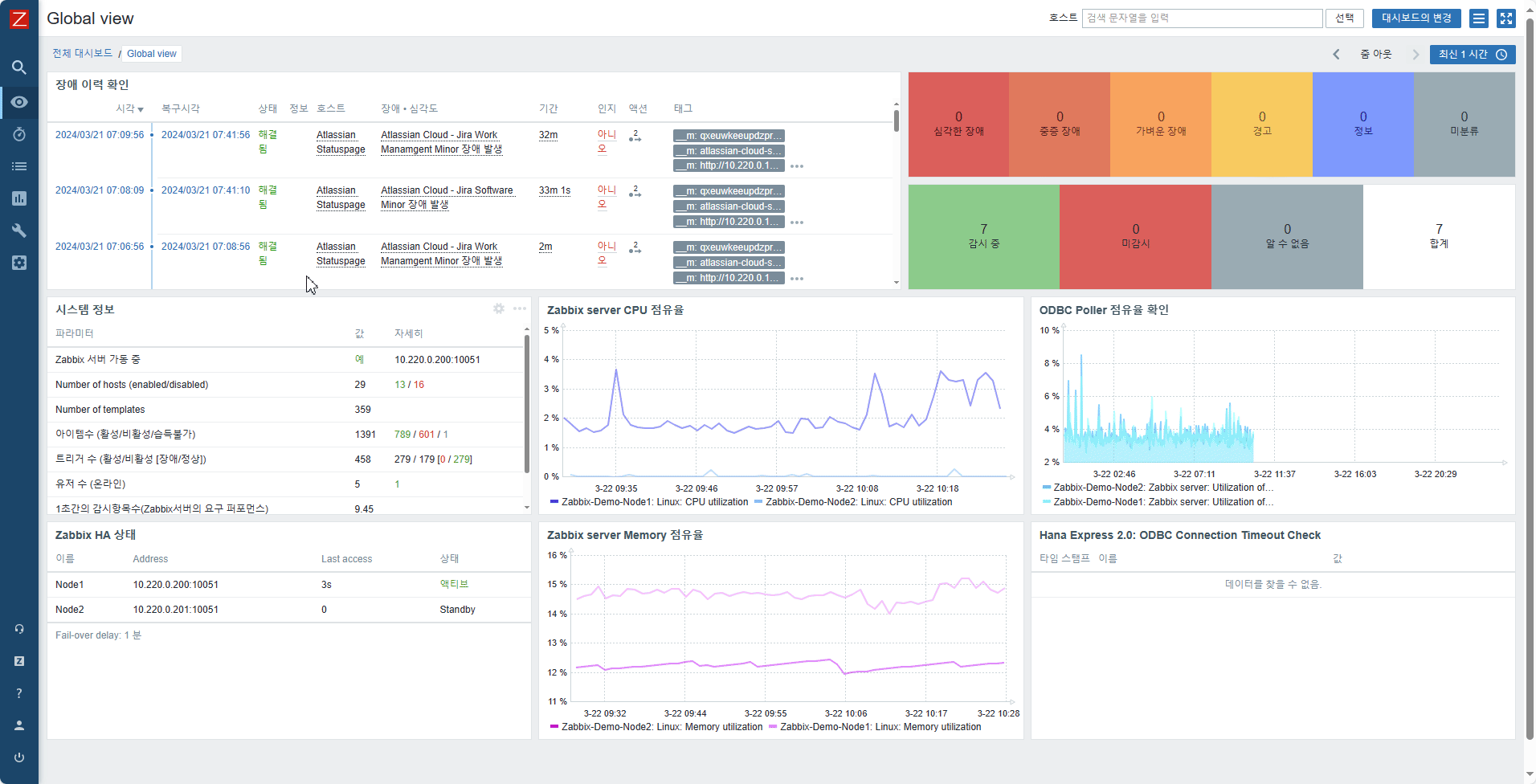Image resolution: width=1536 pixels, height=784 pixels.
Task: Open the Services stopwatch icon in sidebar
Action: tap(19, 134)
